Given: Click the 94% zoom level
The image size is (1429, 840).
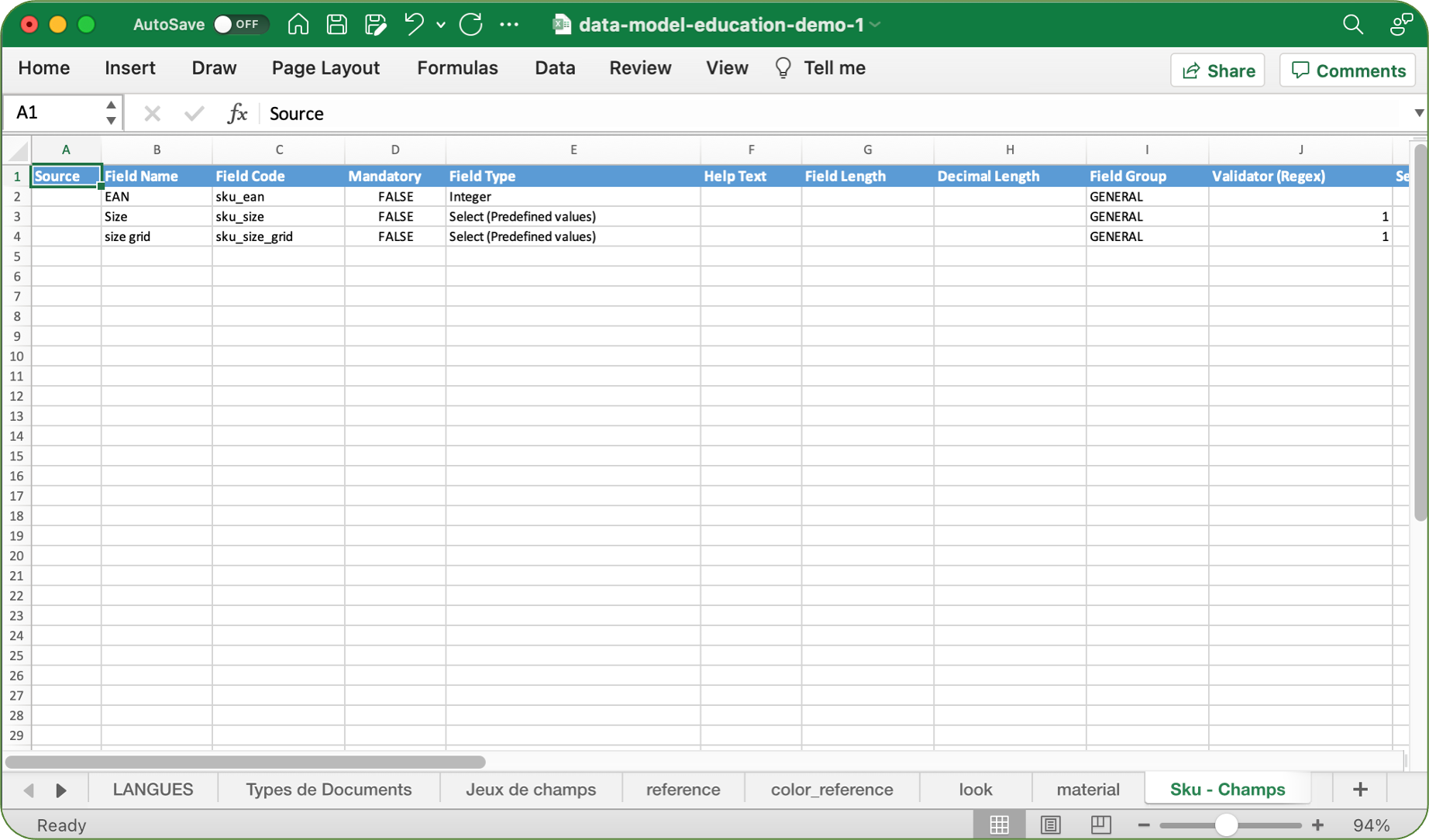Looking at the screenshot, I should (1371, 825).
